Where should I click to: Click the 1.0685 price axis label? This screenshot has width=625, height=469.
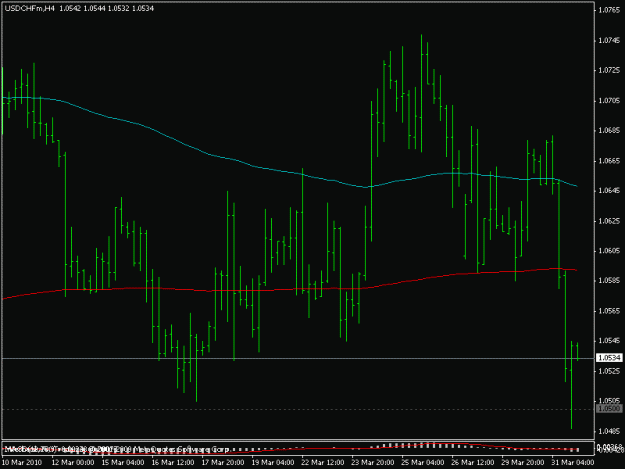(609, 130)
